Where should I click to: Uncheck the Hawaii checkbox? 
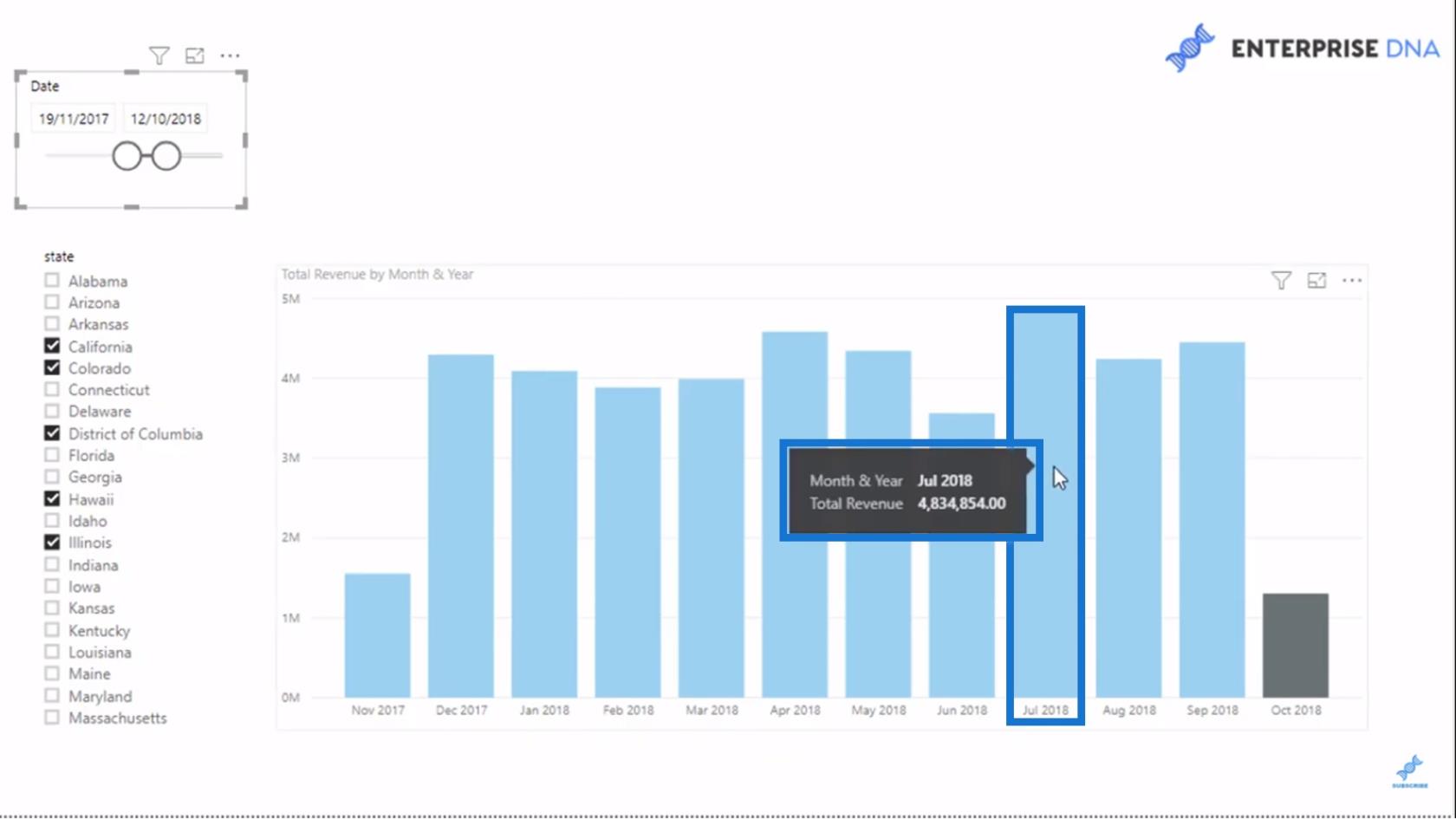pyautogui.click(x=52, y=498)
